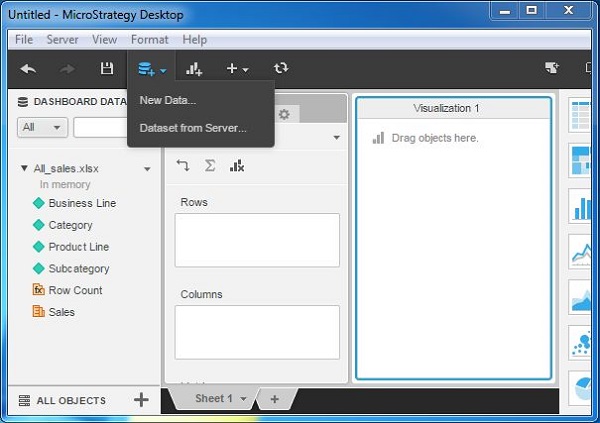
Task: Select the Line Chart visualization icon
Action: coord(582,254)
